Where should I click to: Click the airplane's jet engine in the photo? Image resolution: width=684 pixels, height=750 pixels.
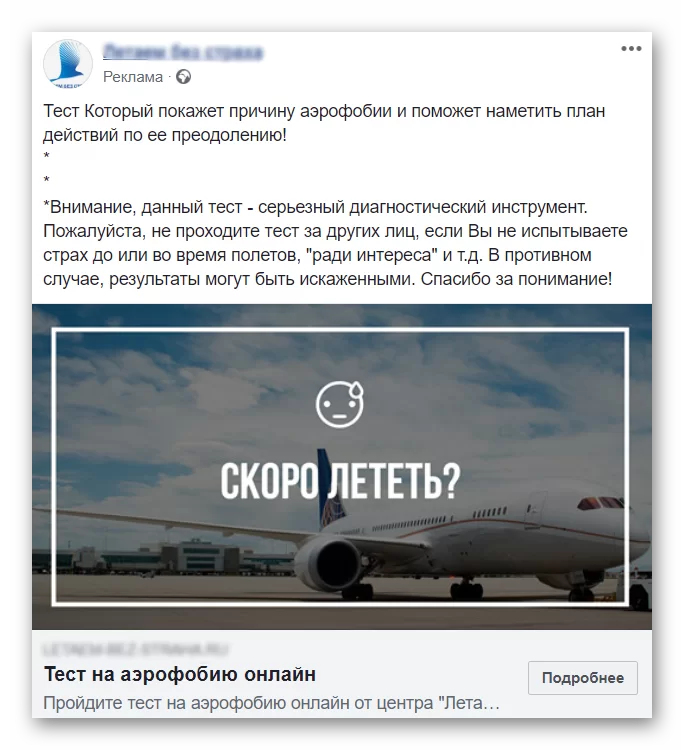click(327, 563)
